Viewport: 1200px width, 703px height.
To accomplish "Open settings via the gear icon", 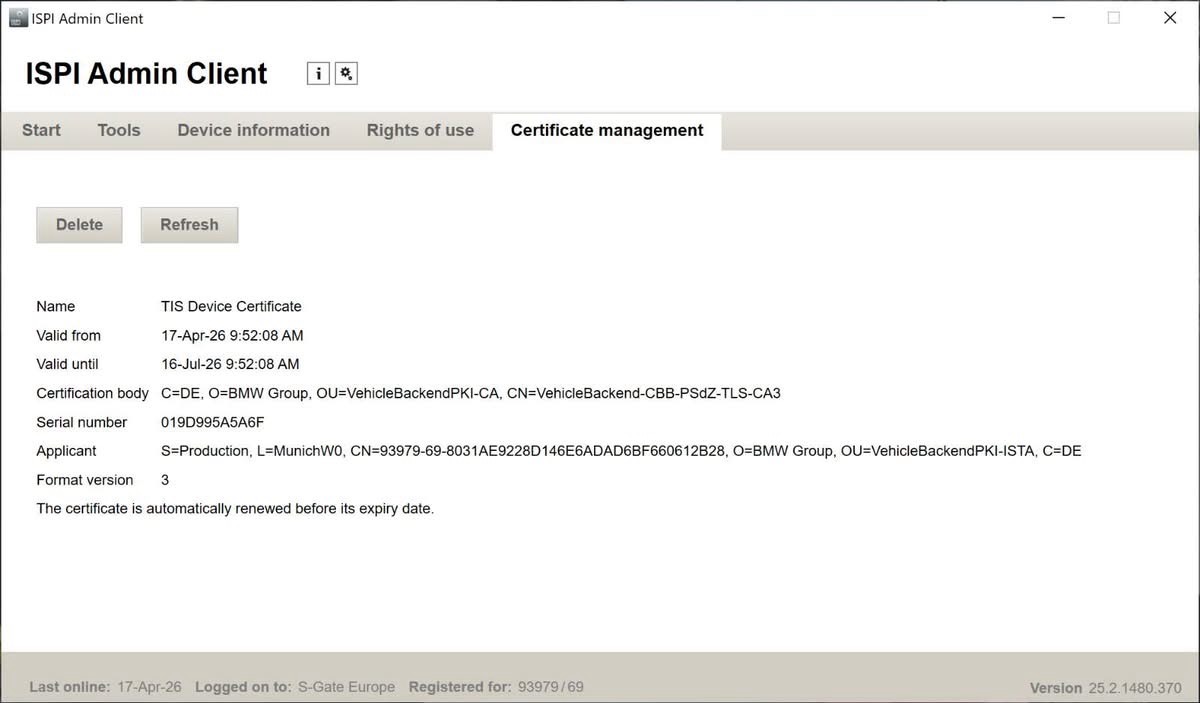I will point(345,72).
